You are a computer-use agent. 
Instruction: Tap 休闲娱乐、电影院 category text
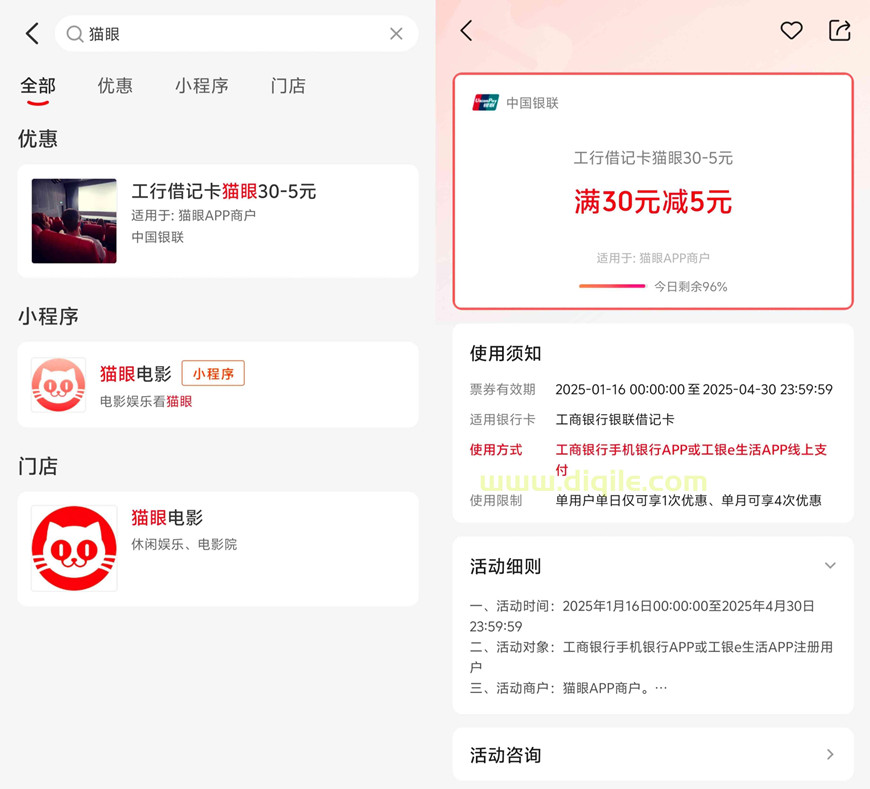[184, 544]
